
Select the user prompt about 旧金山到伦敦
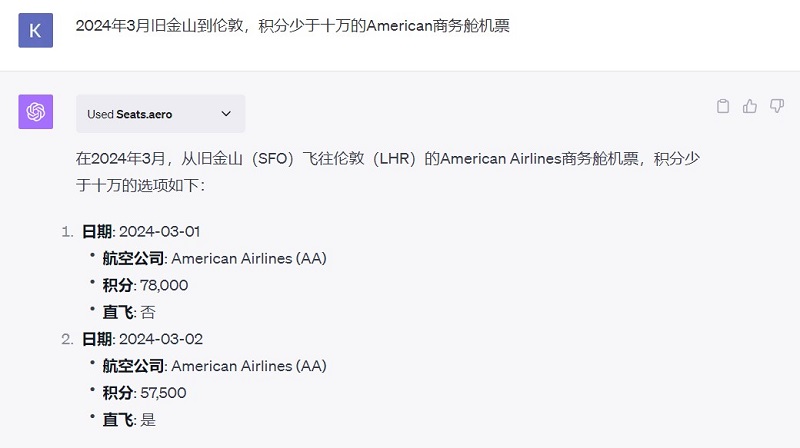pos(292,26)
